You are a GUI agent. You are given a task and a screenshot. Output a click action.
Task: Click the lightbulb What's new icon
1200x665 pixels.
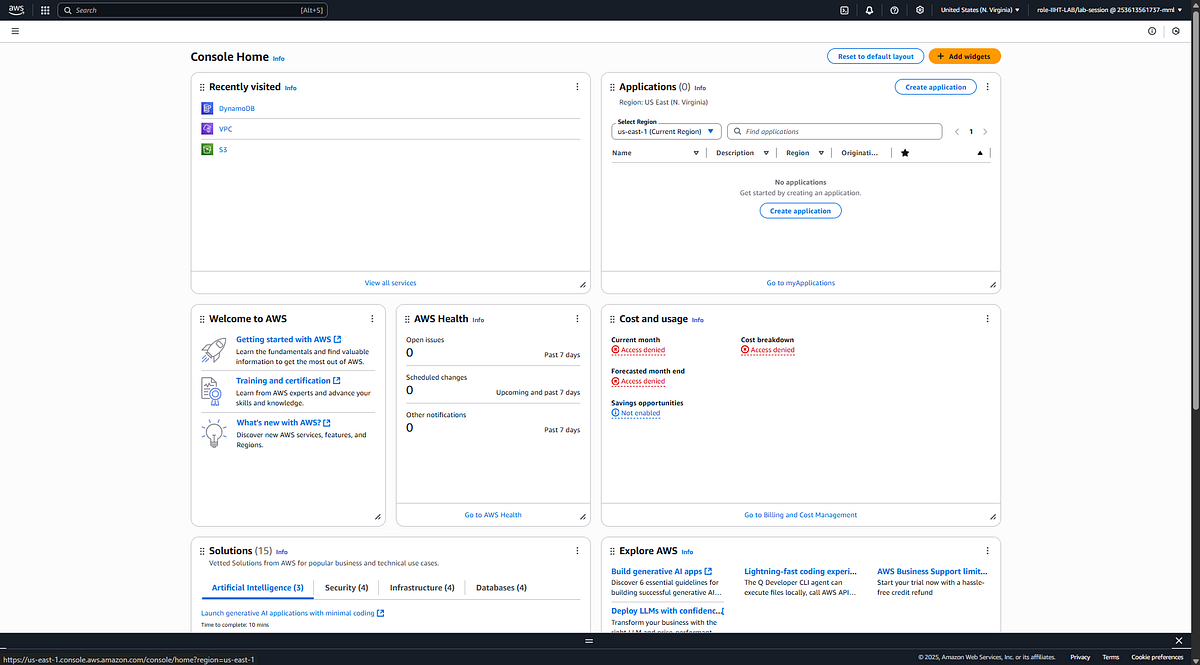click(214, 433)
